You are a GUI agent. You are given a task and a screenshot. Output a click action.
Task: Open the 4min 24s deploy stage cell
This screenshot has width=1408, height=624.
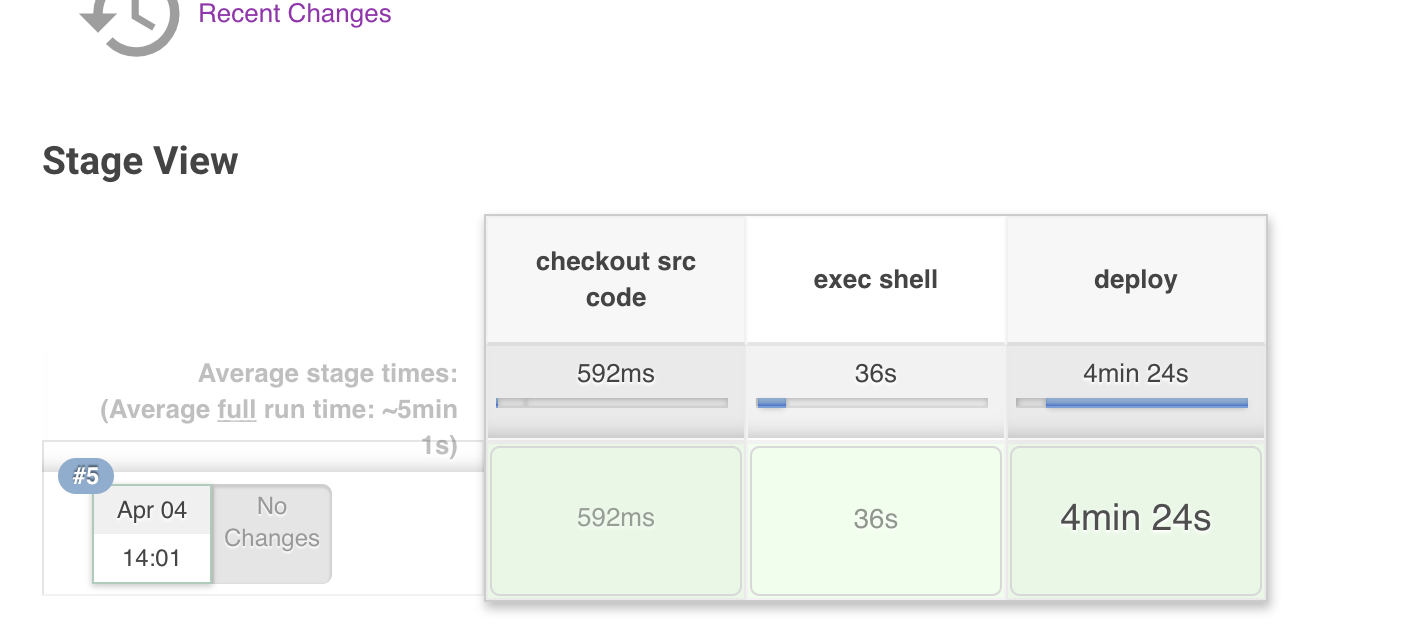coord(1136,520)
